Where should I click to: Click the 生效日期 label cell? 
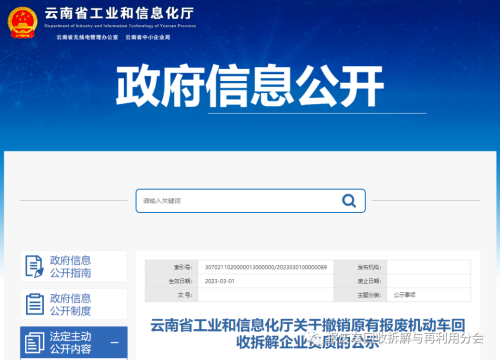point(172,281)
